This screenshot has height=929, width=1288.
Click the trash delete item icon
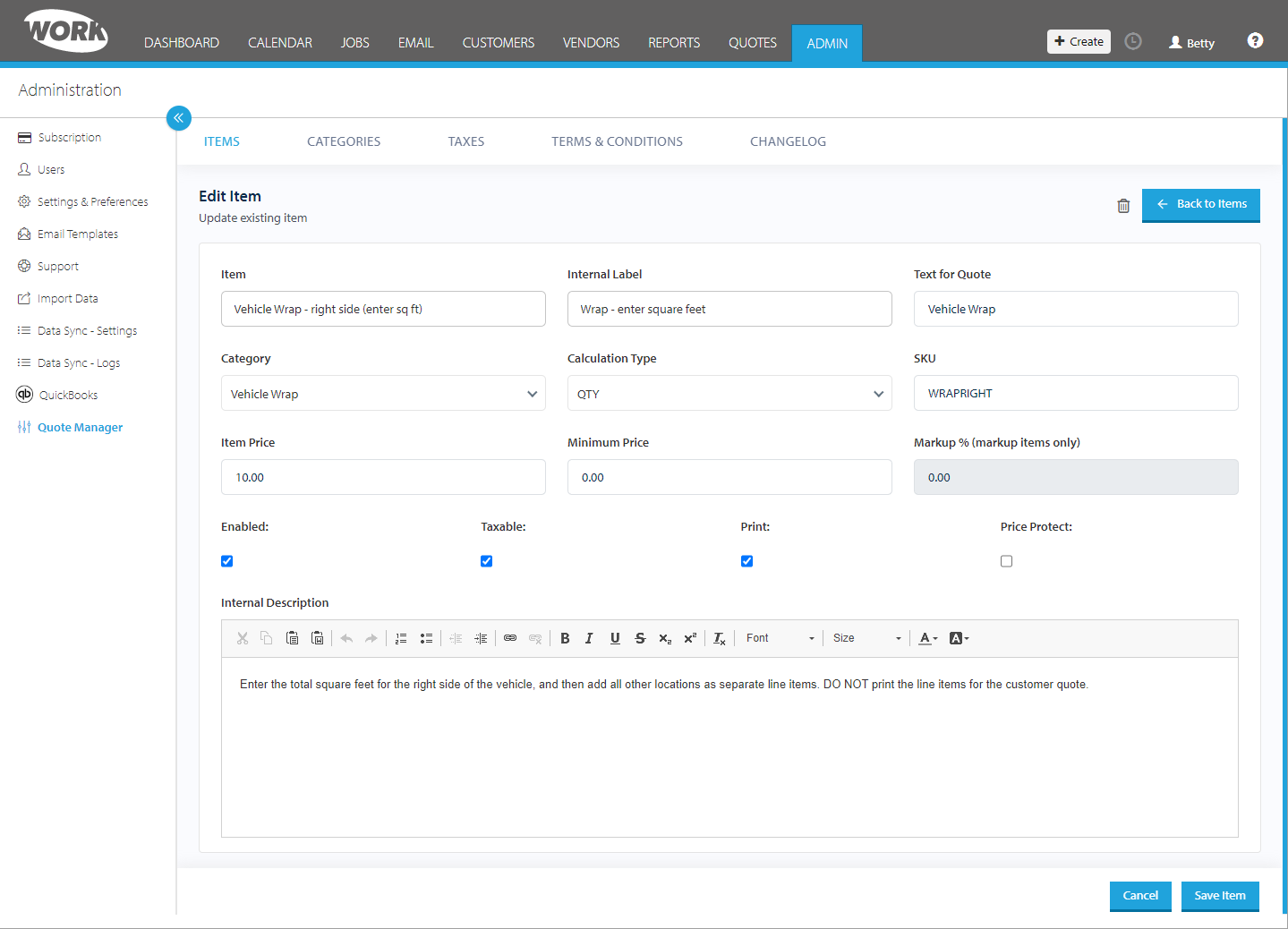coord(1123,206)
